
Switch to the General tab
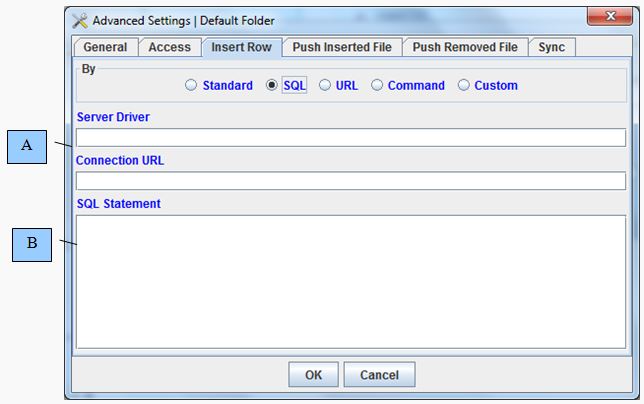pos(105,47)
